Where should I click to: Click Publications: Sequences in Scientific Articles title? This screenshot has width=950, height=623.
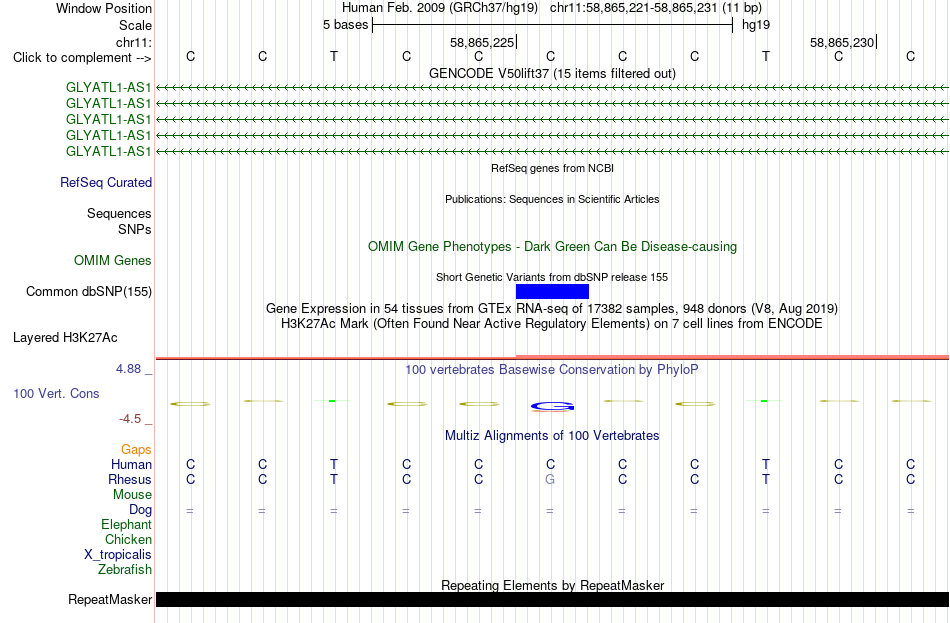coord(552,199)
